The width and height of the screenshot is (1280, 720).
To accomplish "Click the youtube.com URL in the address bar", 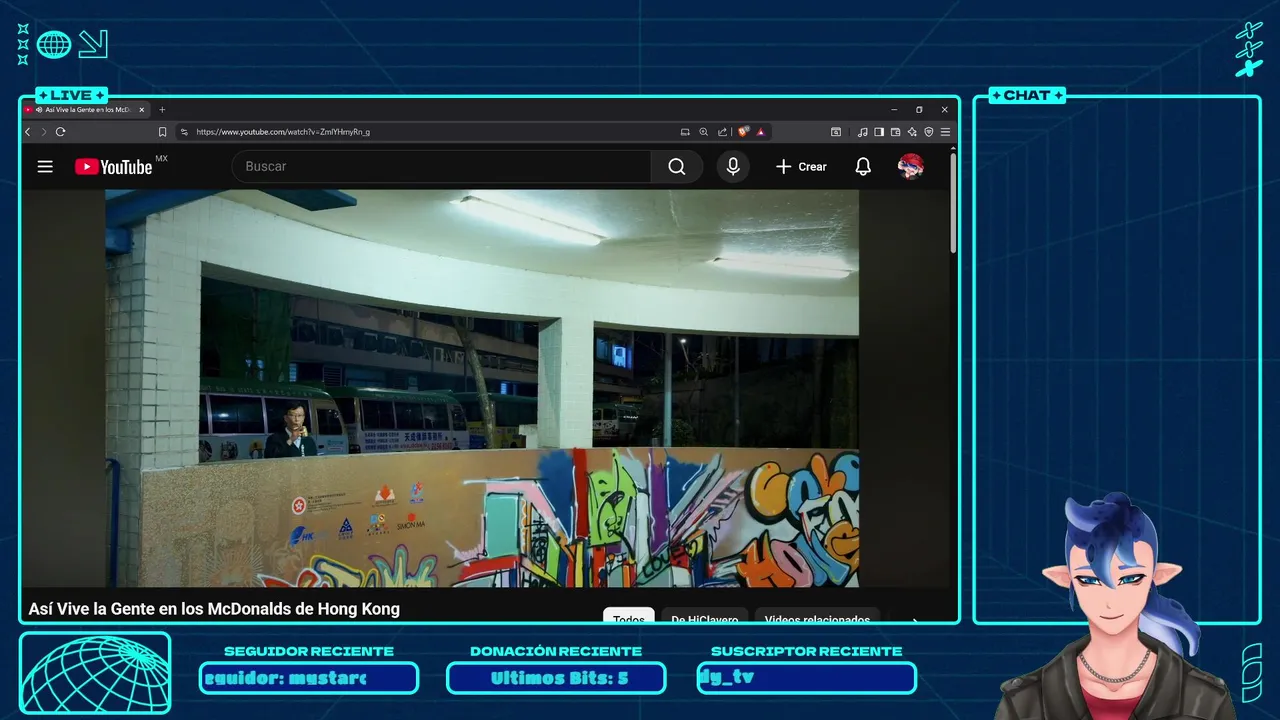I will (x=283, y=132).
